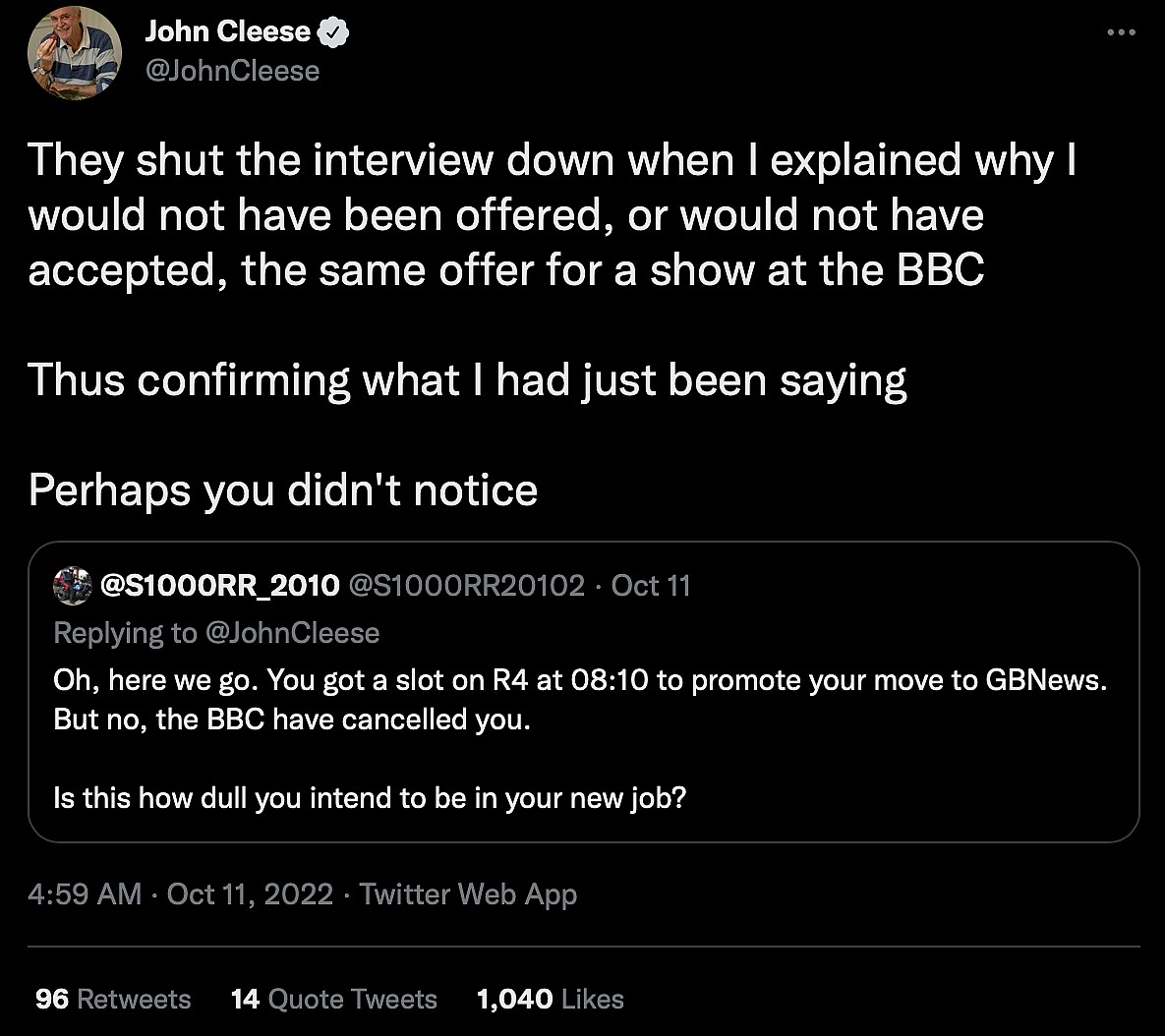1165x1036 pixels.
Task: Click the quoted tweet's Oct 11 date
Action: click(x=651, y=586)
